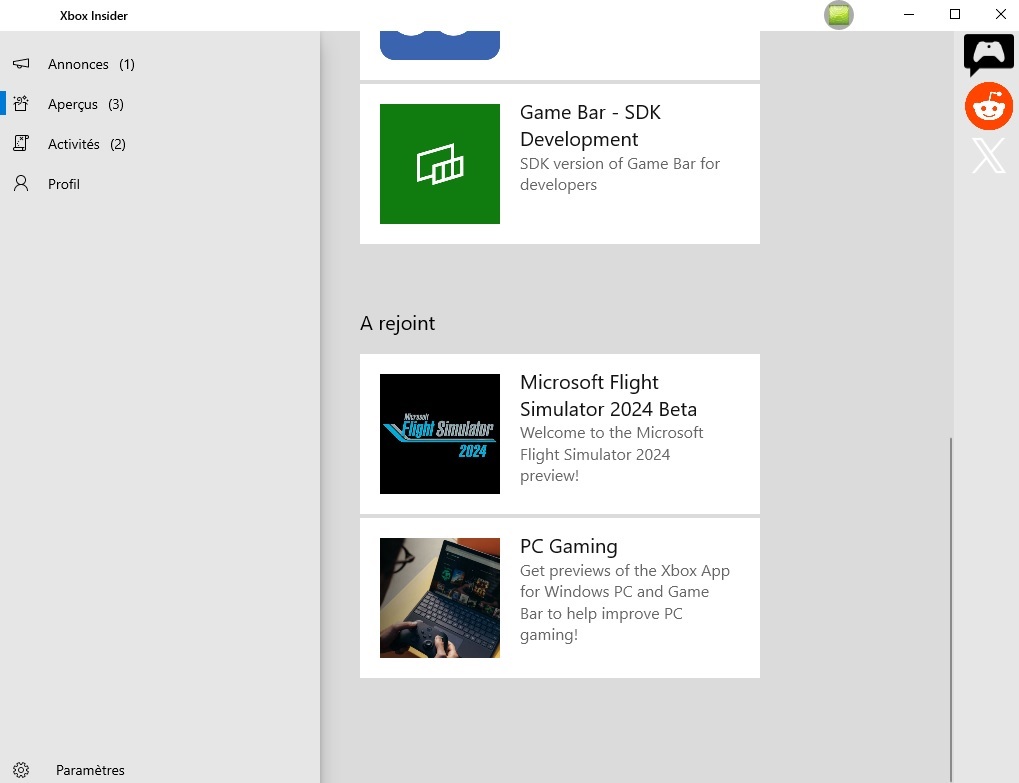Open the Paramètres gear icon
Viewport: 1019px width, 783px height.
21,770
